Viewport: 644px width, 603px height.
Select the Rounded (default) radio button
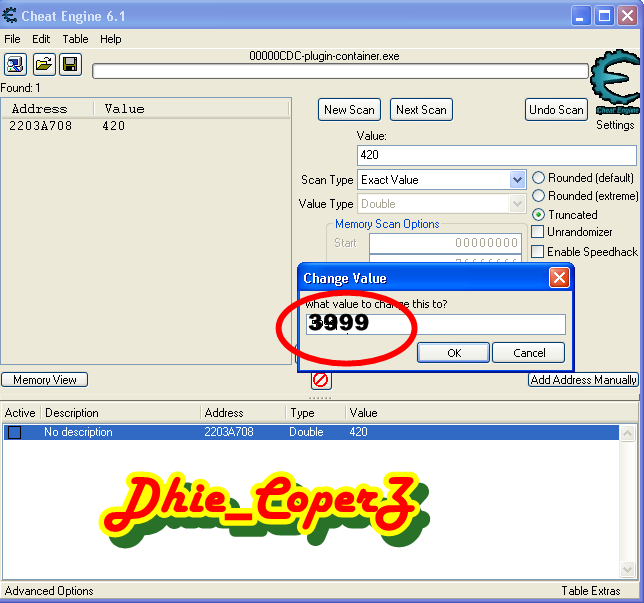[x=538, y=178]
